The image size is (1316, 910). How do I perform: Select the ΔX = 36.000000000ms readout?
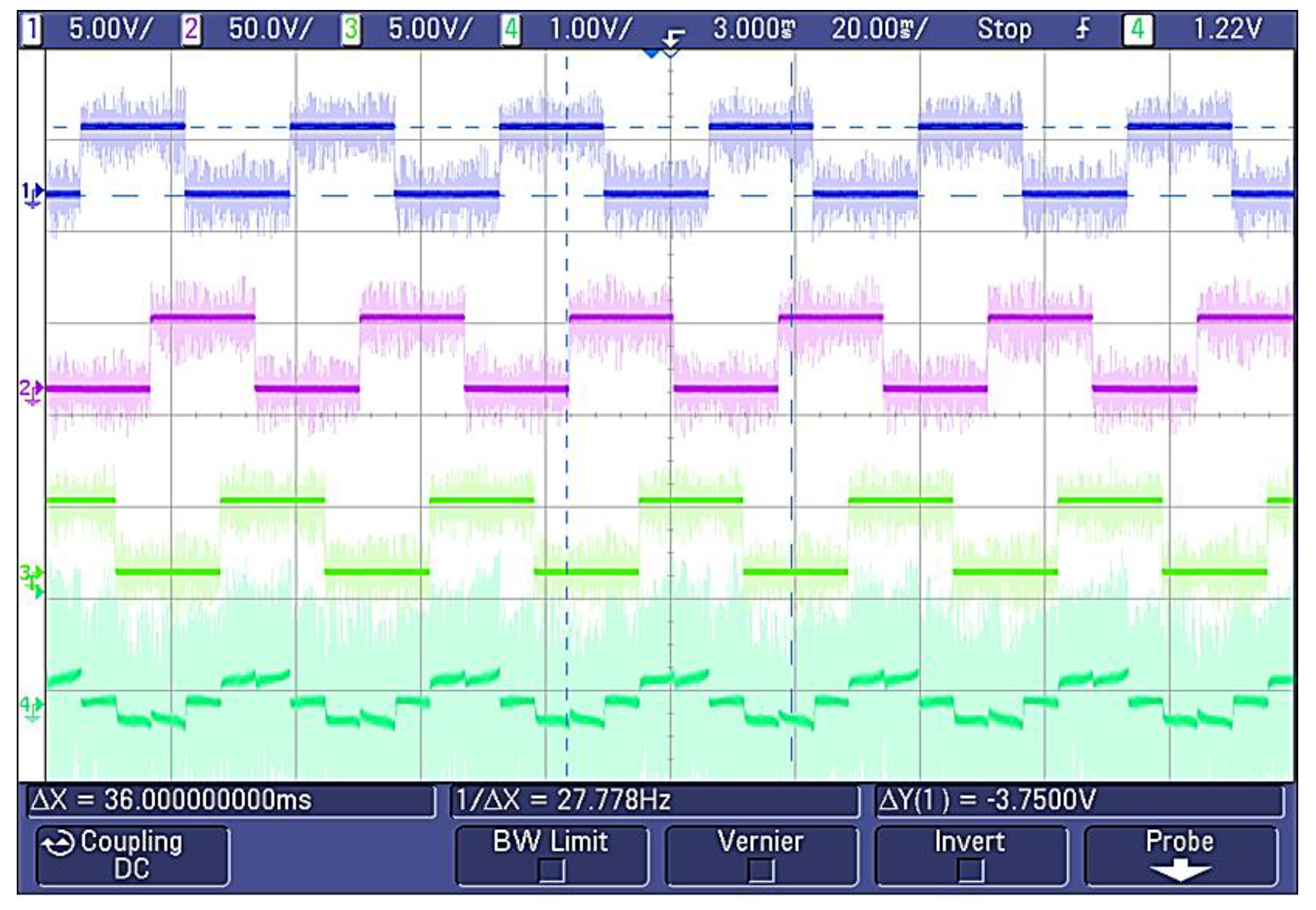232,801
